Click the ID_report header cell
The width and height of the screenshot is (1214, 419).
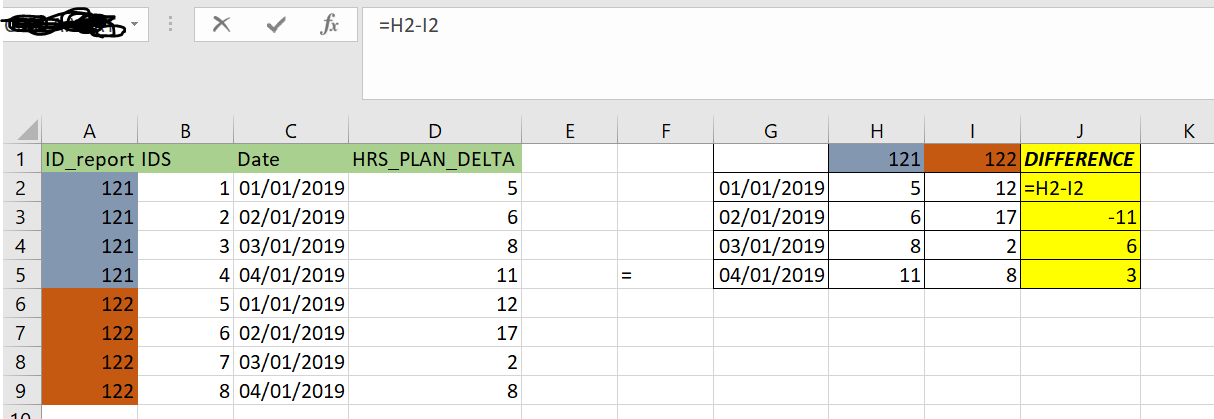click(89, 159)
